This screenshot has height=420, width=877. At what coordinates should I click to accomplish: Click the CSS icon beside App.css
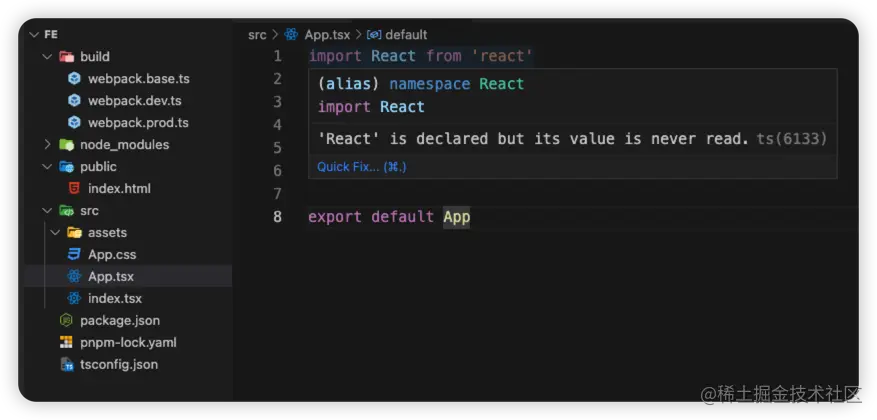74,254
